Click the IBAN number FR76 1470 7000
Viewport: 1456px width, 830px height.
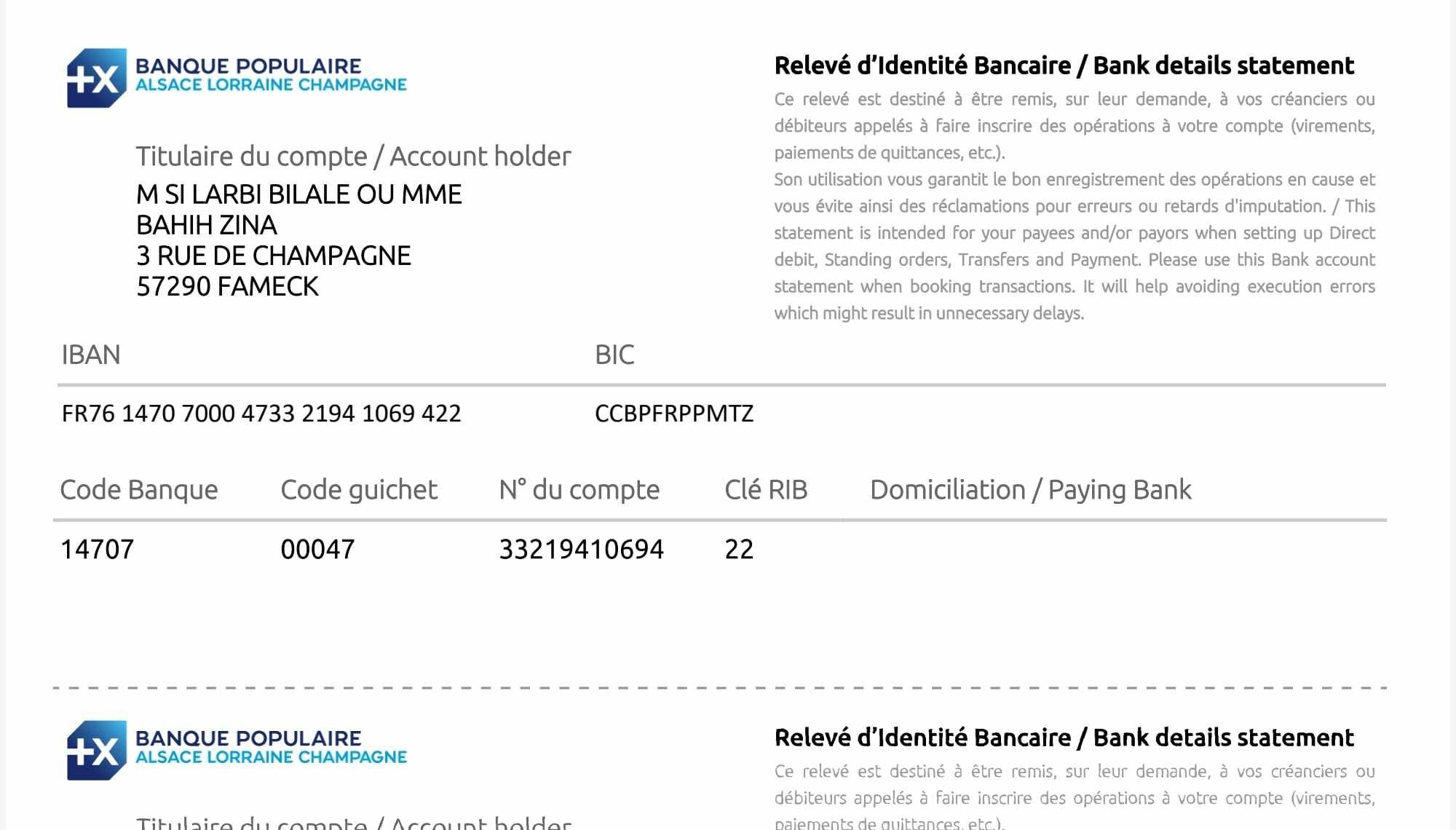click(261, 414)
